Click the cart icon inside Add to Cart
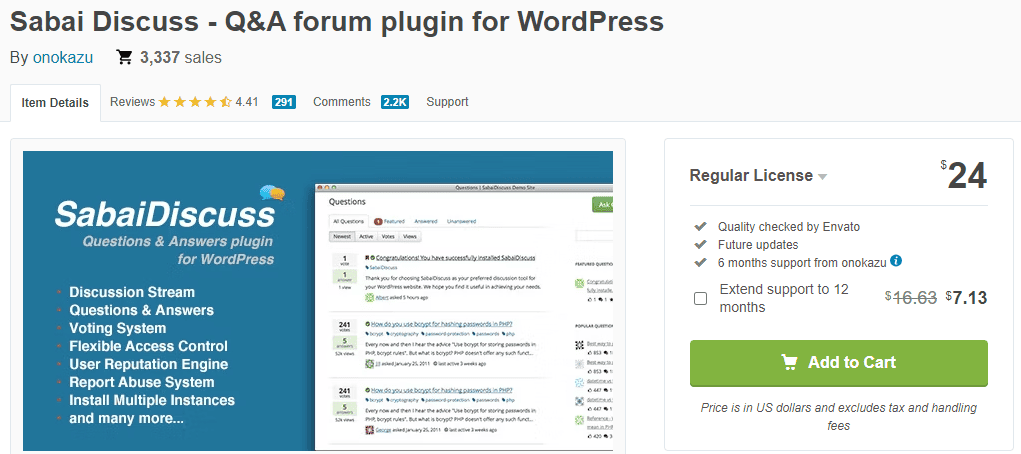The image size is (1021, 454). (x=789, y=362)
